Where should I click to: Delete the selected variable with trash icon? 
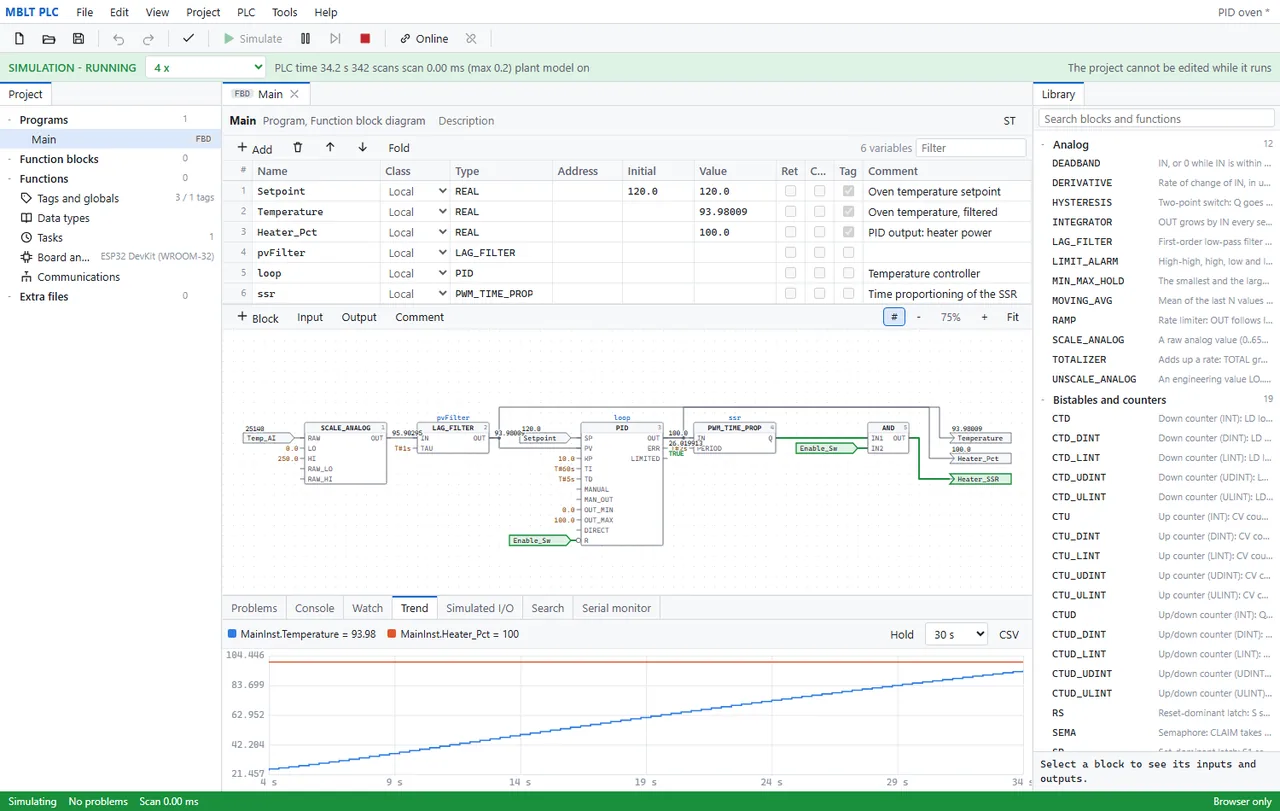[x=298, y=148]
